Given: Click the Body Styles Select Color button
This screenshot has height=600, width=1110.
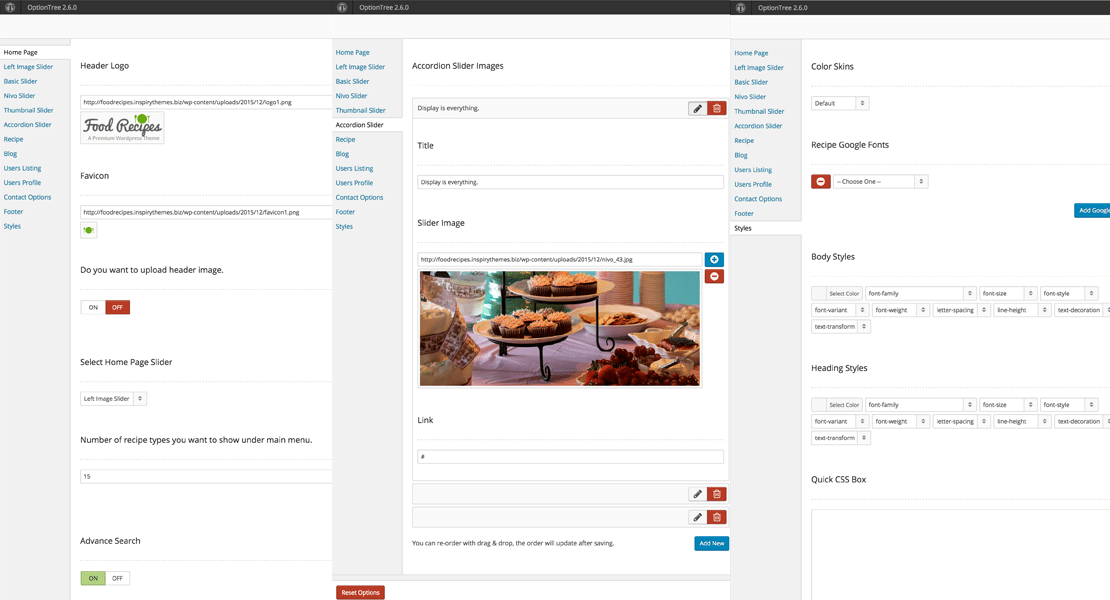Looking at the screenshot, I should [844, 293].
